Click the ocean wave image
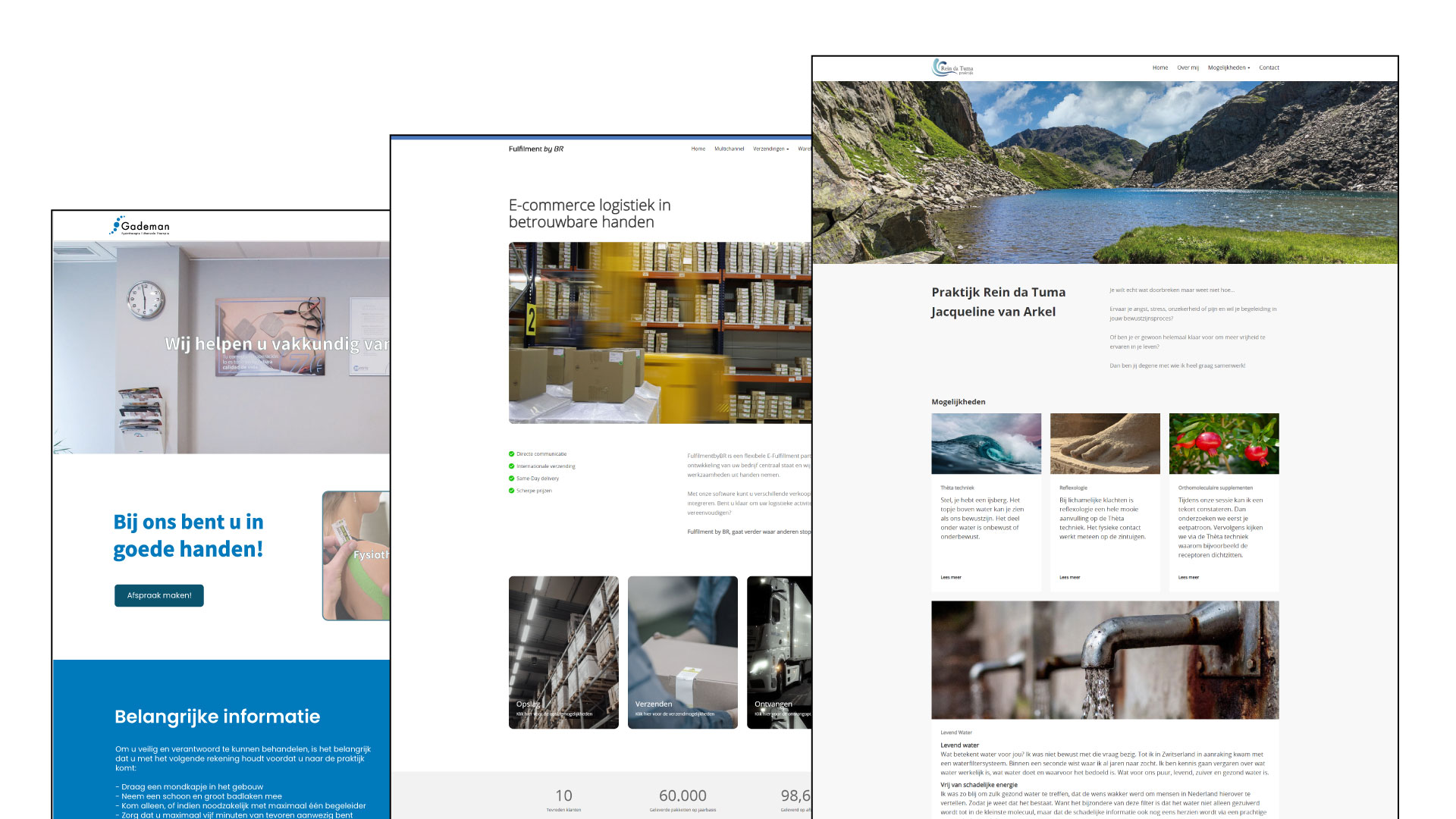The image size is (1456, 819). (986, 444)
